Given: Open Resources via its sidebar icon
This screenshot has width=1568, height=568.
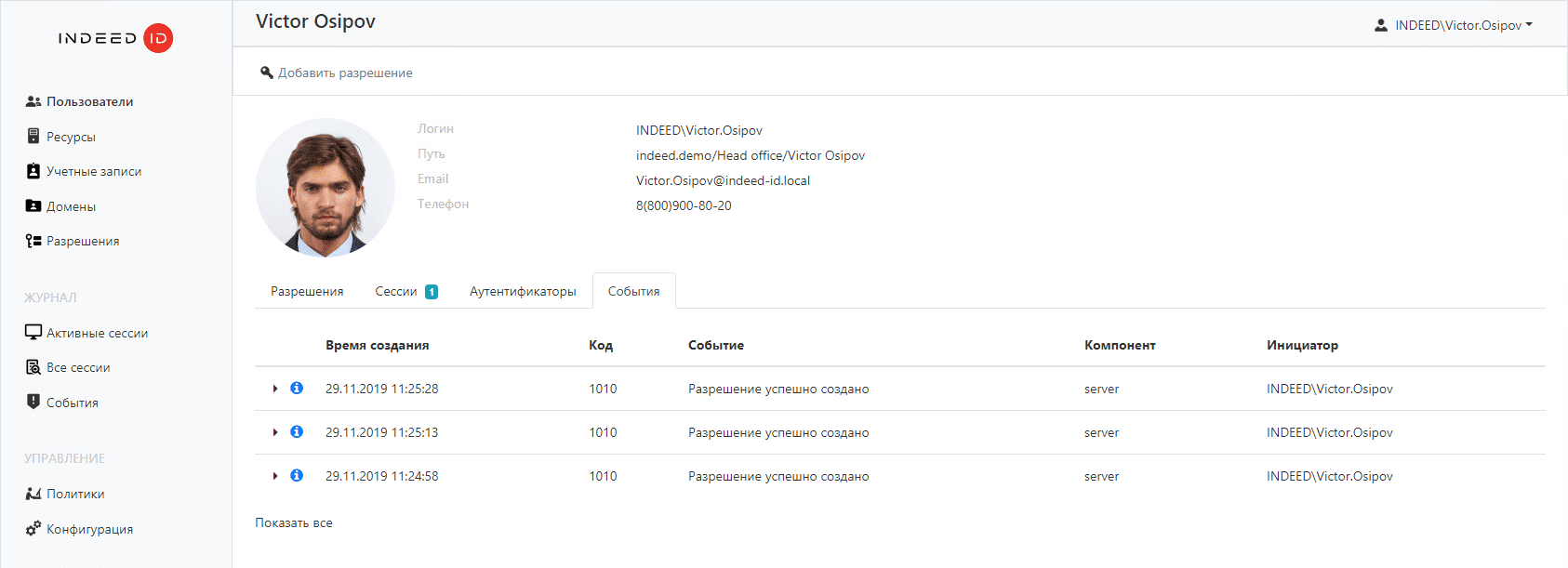Looking at the screenshot, I should pyautogui.click(x=33, y=137).
